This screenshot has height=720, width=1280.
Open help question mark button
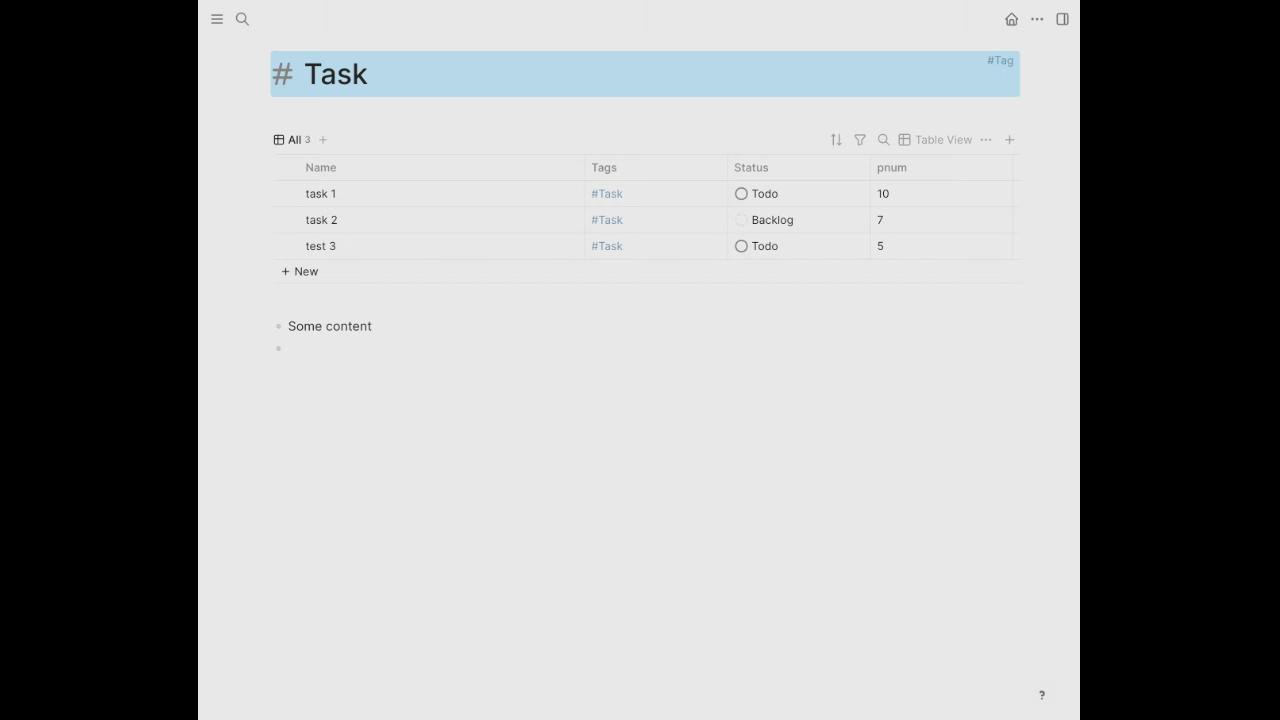point(1042,695)
